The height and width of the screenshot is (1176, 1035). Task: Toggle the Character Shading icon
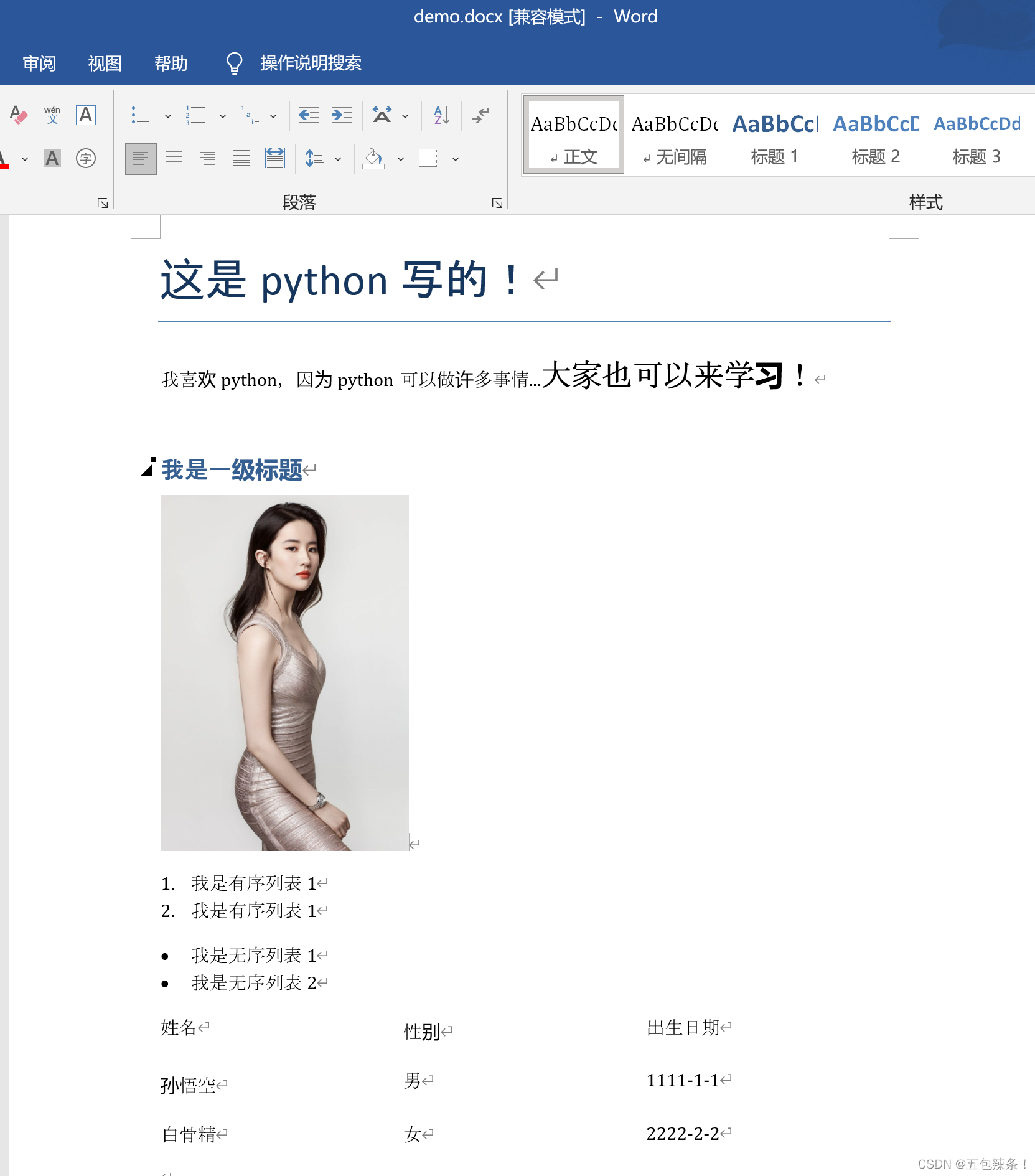coord(52,158)
